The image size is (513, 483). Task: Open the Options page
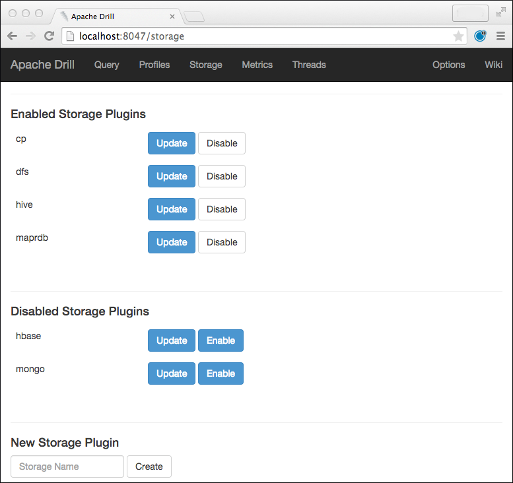pyautogui.click(x=449, y=65)
